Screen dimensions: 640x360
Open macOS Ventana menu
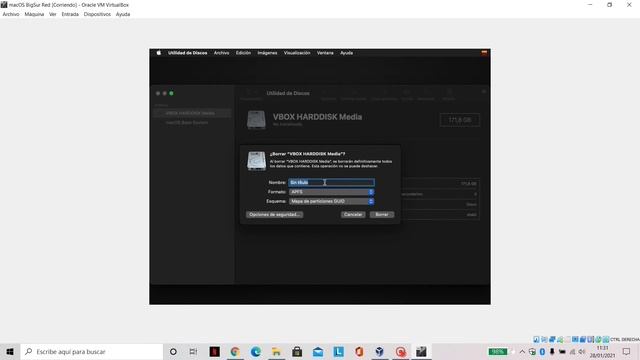(x=325, y=53)
